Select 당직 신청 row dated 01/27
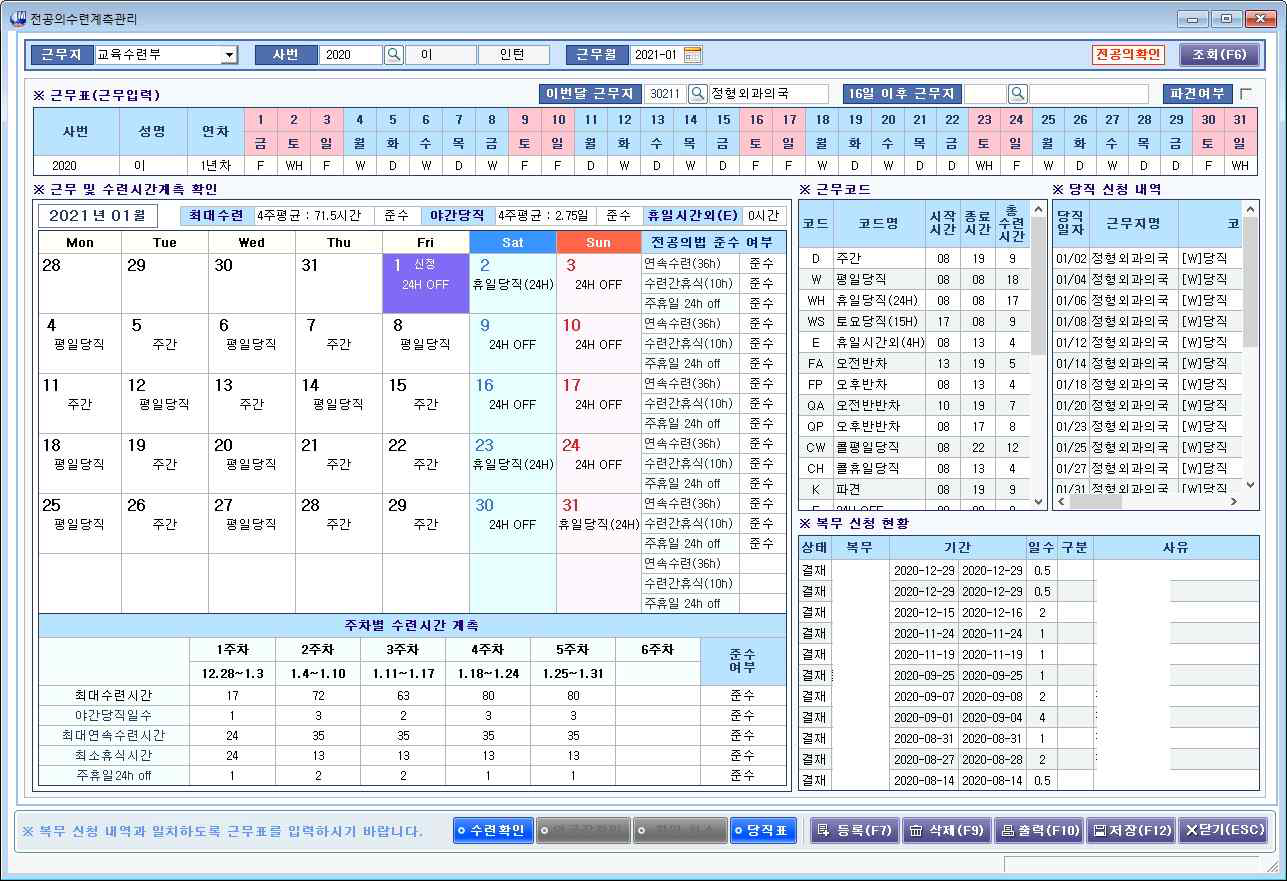The height and width of the screenshot is (881, 1287). [1148, 468]
